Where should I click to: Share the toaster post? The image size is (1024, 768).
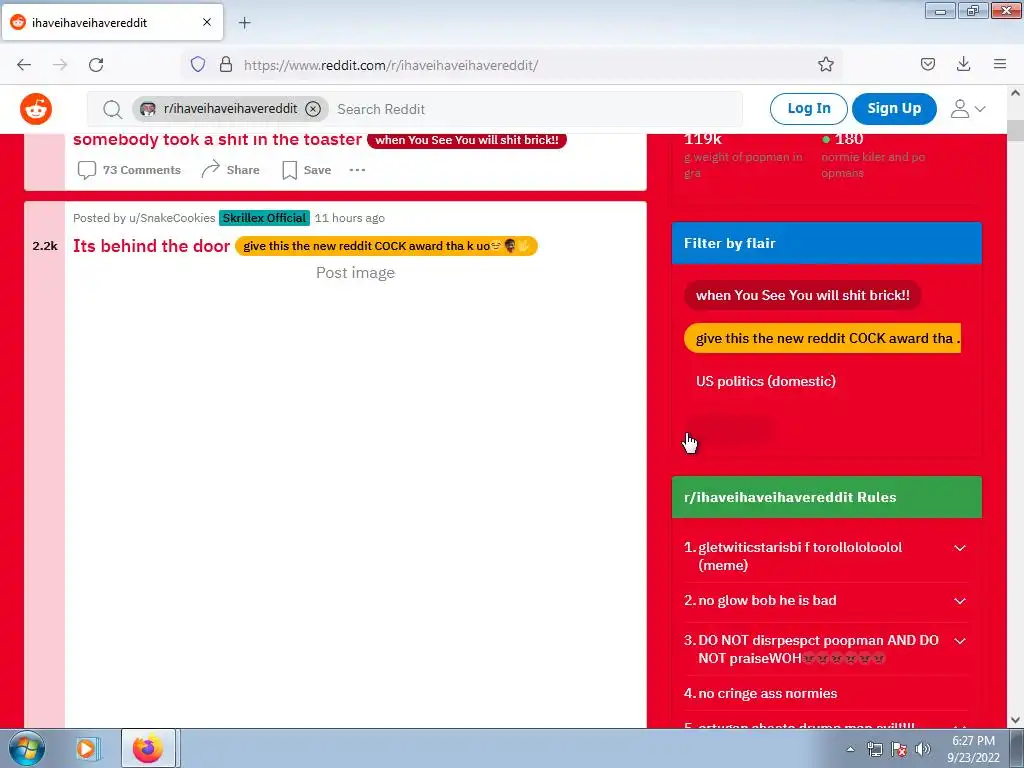pos(231,170)
